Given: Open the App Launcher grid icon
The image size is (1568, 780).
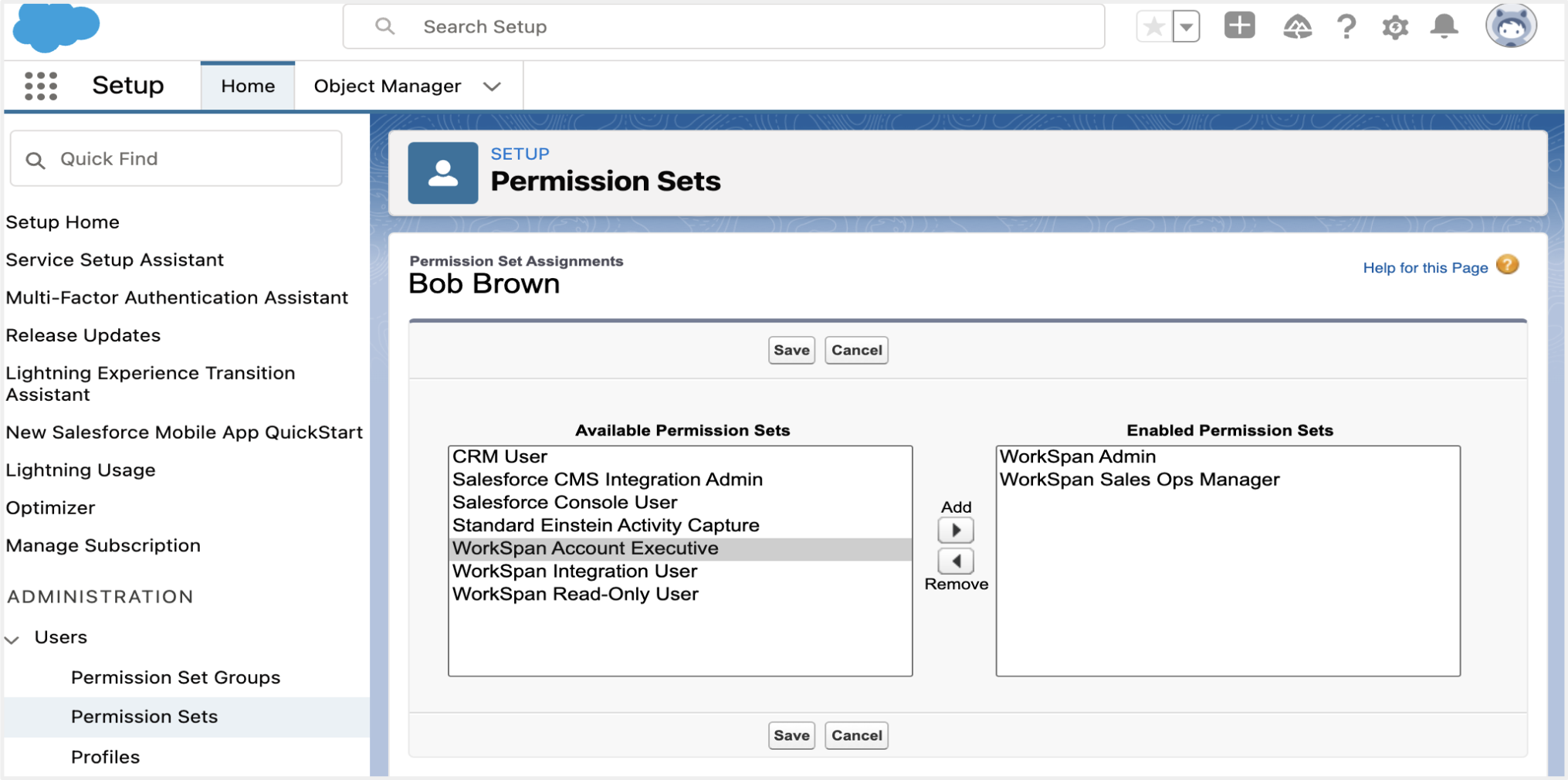Looking at the screenshot, I should [x=41, y=86].
